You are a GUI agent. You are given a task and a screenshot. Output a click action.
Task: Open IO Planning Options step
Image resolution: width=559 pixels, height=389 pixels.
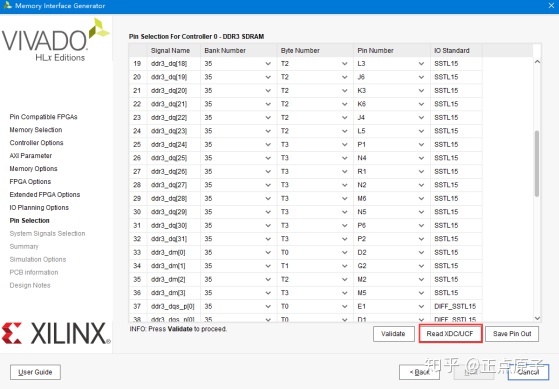(x=39, y=208)
